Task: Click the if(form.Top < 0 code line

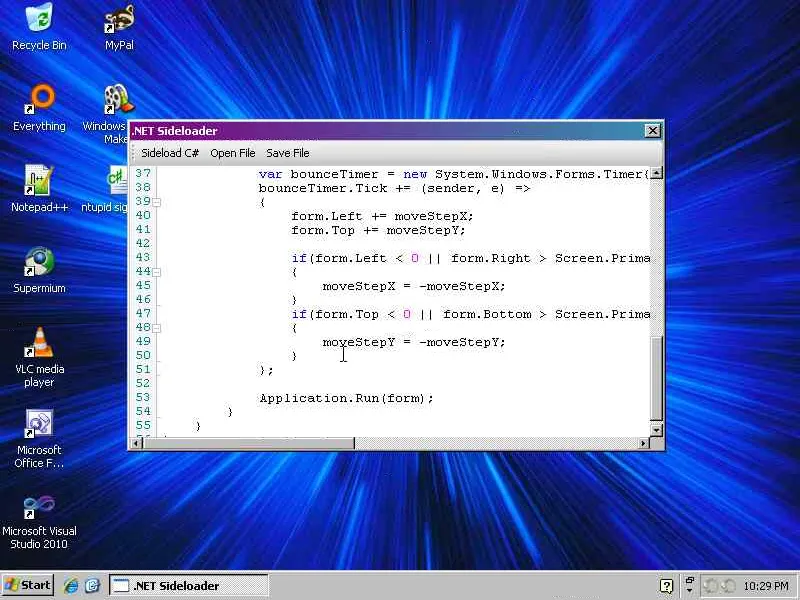Action: (470, 315)
